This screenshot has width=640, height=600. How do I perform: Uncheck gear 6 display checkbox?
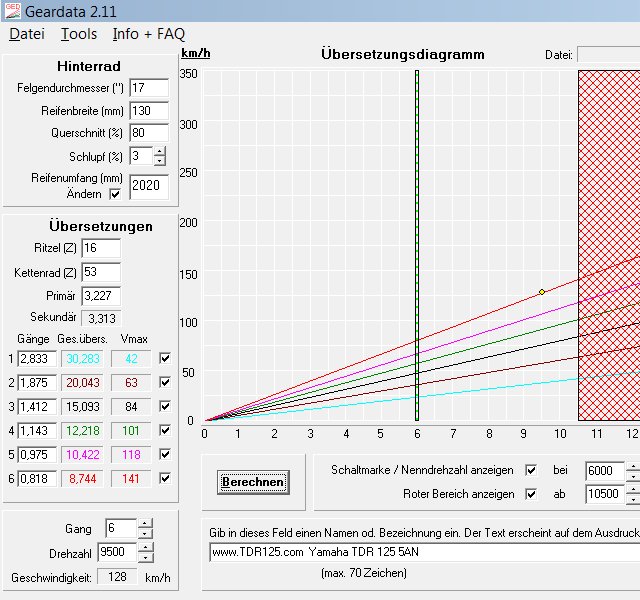coord(165,478)
